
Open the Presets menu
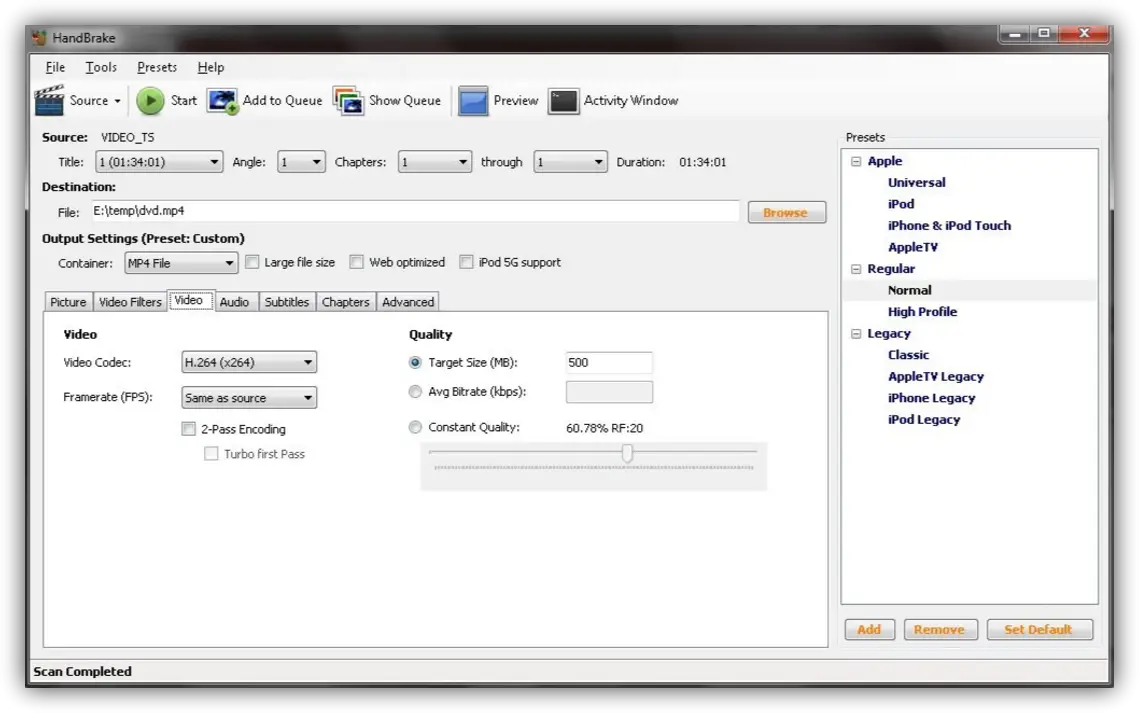[x=157, y=68]
